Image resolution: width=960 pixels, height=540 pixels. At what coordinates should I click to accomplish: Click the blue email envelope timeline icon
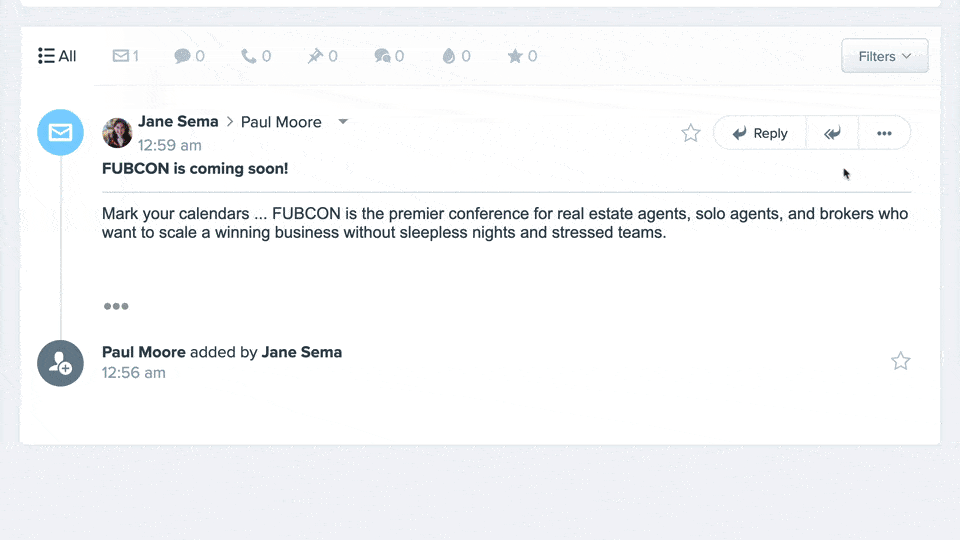60,132
